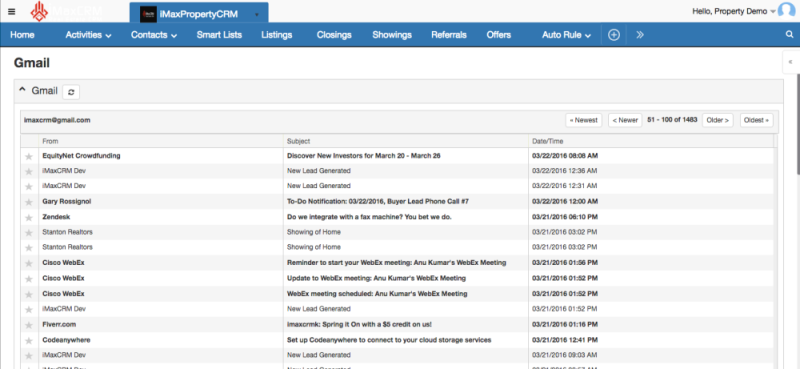Open the hamburger menu icon
The image size is (800, 369).
point(11,11)
